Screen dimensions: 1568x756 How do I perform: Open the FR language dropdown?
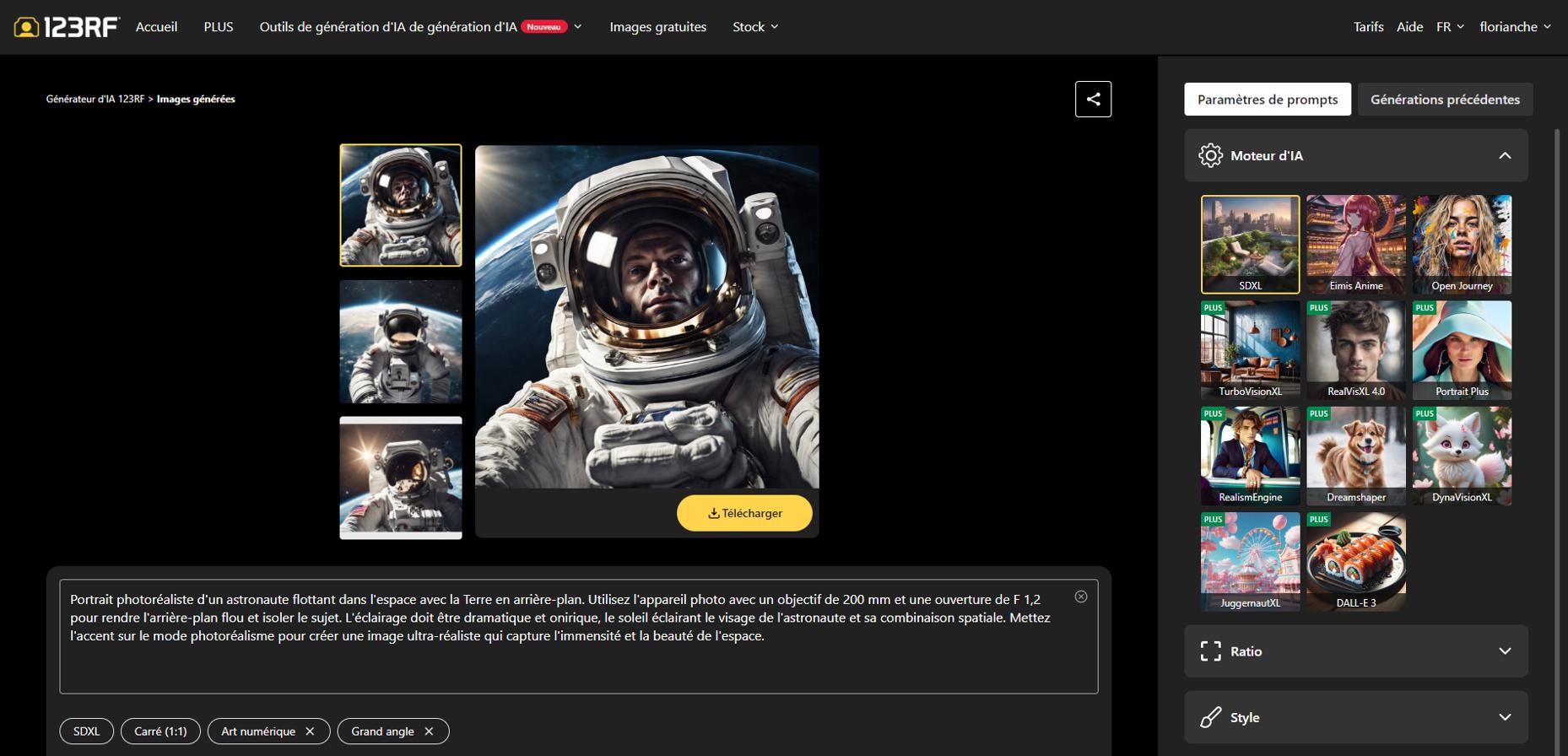(x=1450, y=27)
